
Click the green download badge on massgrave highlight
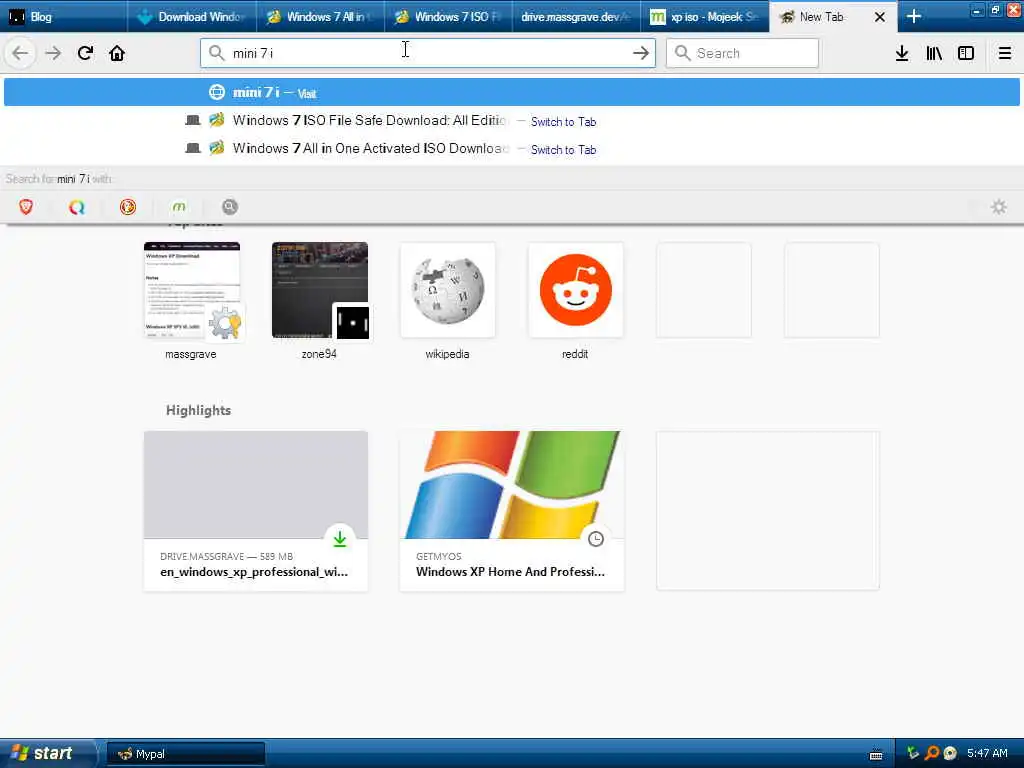(340, 539)
